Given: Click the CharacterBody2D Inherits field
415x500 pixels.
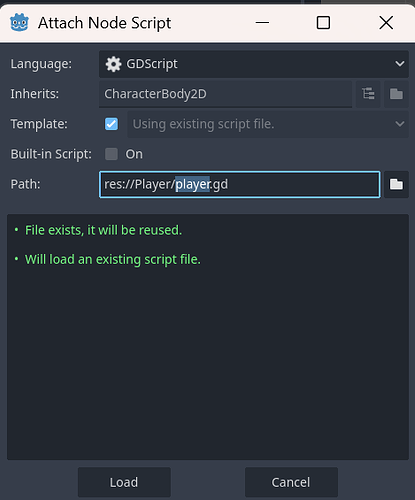Looking at the screenshot, I should click(x=225, y=94).
